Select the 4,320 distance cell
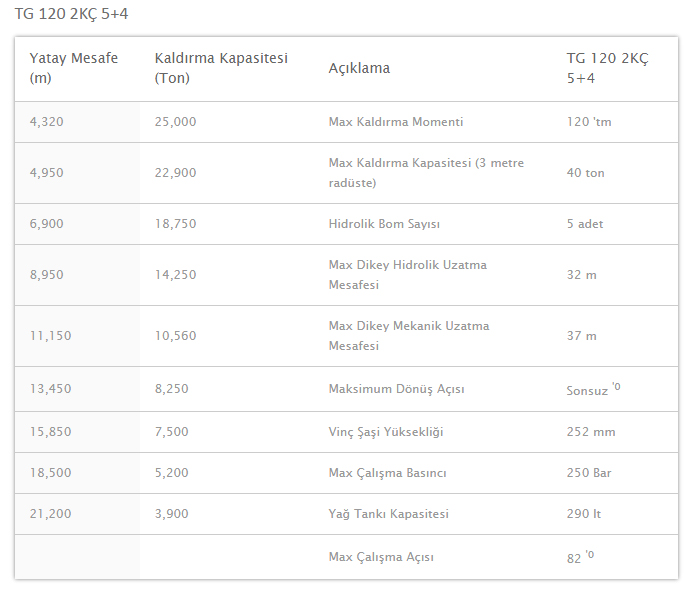Screen dimensions: 691x592 click(46, 122)
